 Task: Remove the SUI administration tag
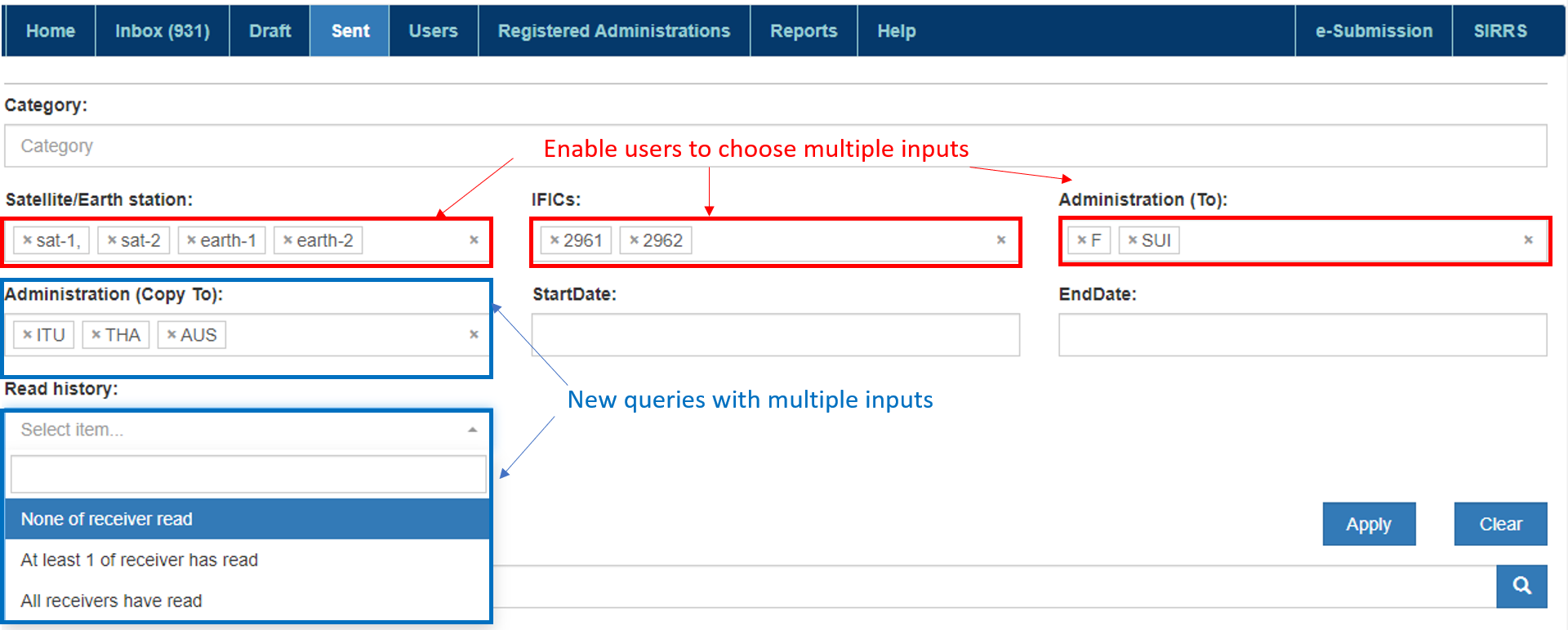click(1132, 240)
